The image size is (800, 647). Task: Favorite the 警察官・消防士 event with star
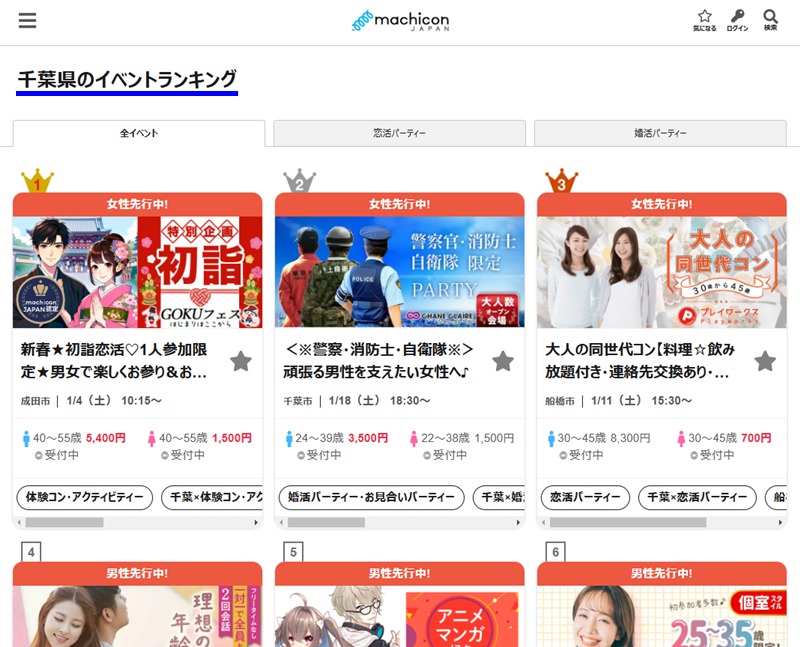point(503,361)
